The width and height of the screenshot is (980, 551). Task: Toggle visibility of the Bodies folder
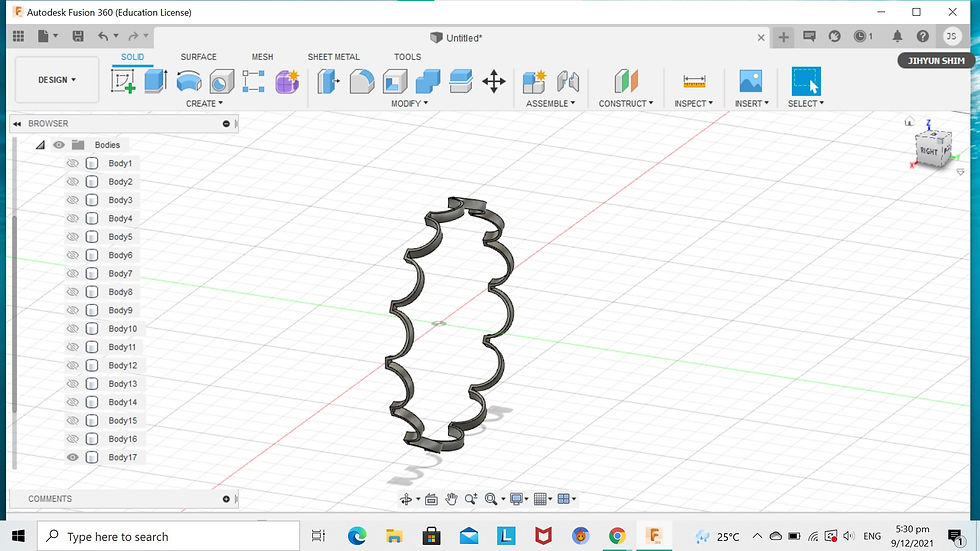[x=59, y=145]
